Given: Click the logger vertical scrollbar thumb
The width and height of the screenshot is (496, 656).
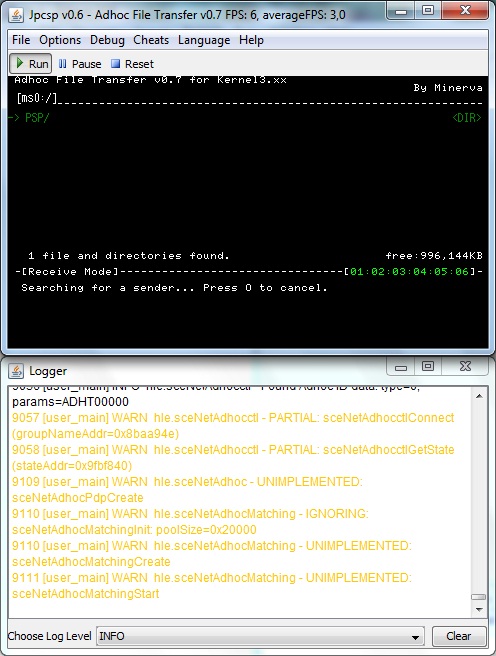Looking at the screenshot, I should (479, 597).
